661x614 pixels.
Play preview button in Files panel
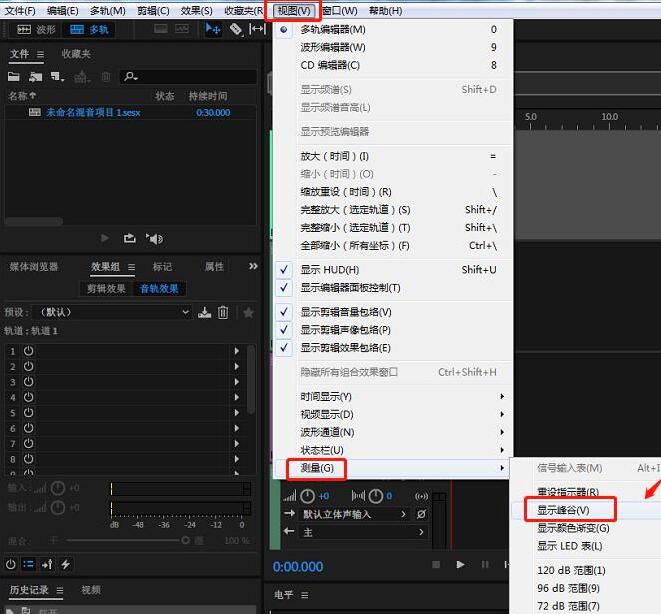click(x=105, y=239)
